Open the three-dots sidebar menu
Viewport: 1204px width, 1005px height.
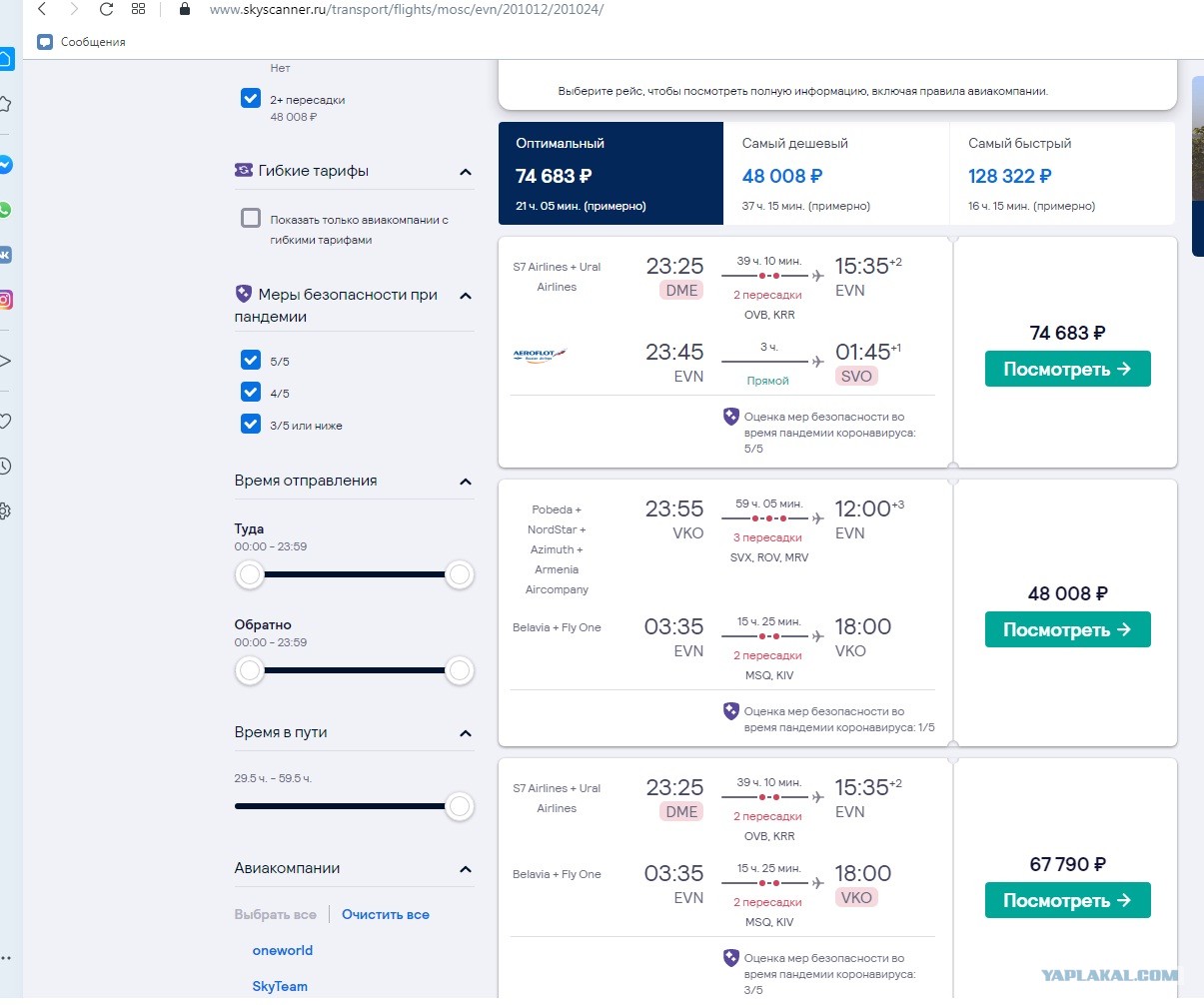point(6,957)
